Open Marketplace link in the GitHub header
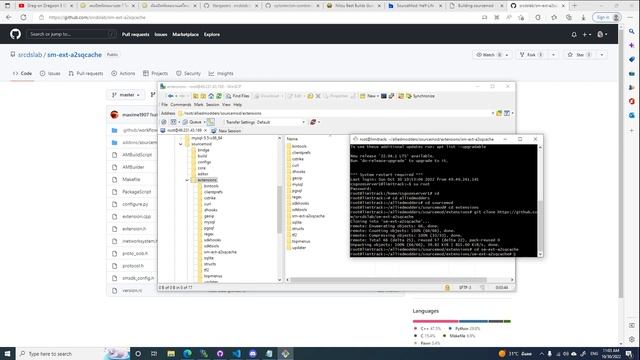The width and height of the screenshot is (640, 360). click(185, 35)
